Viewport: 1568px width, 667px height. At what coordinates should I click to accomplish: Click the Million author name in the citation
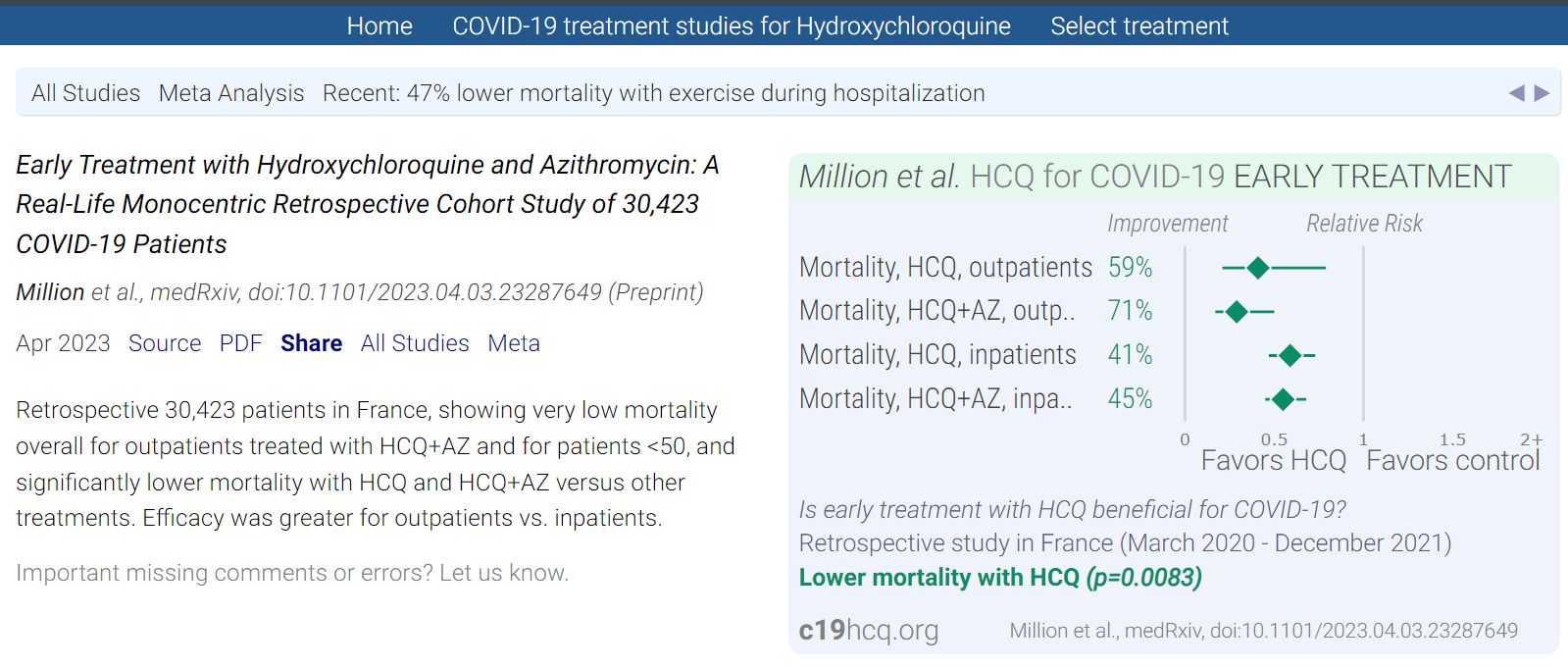[x=50, y=292]
